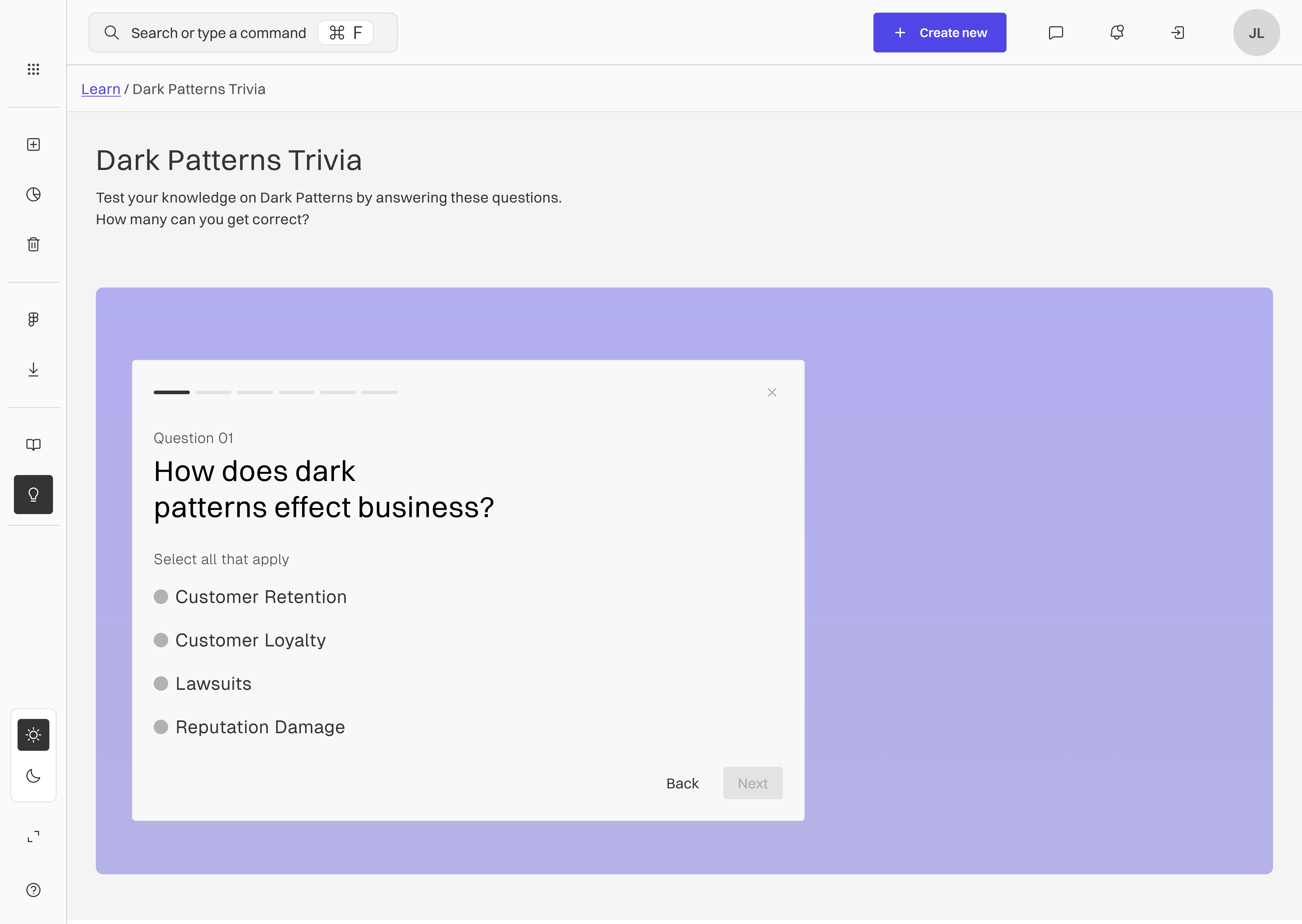This screenshot has width=1302, height=924.
Task: Click the Create new button
Action: 939,32
